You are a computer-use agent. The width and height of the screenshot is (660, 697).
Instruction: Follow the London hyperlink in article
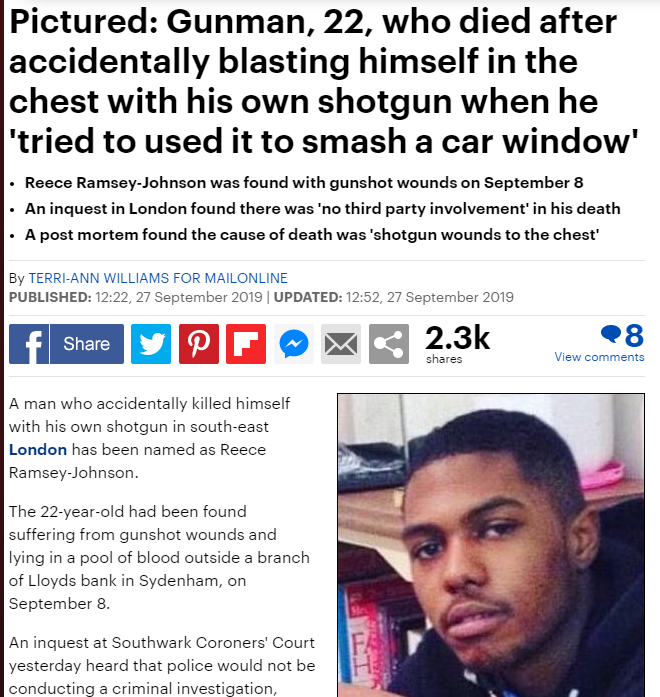click(x=38, y=450)
